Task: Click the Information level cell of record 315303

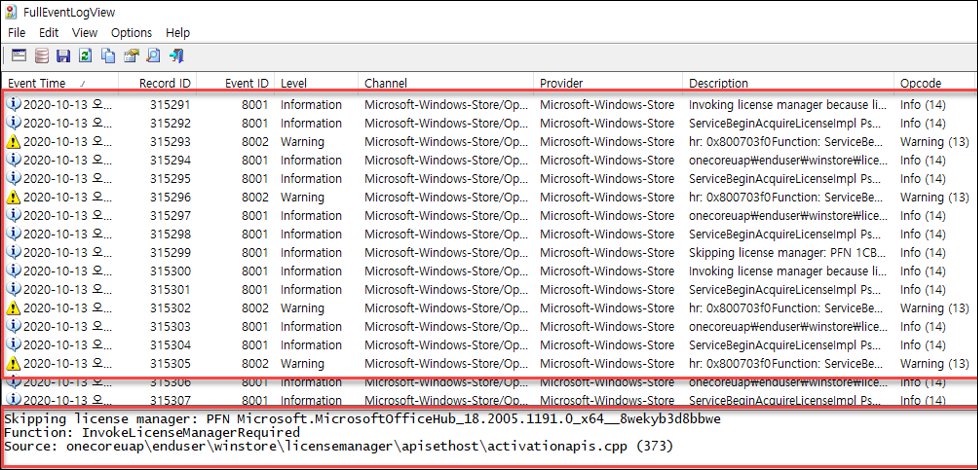Action: tap(311, 326)
